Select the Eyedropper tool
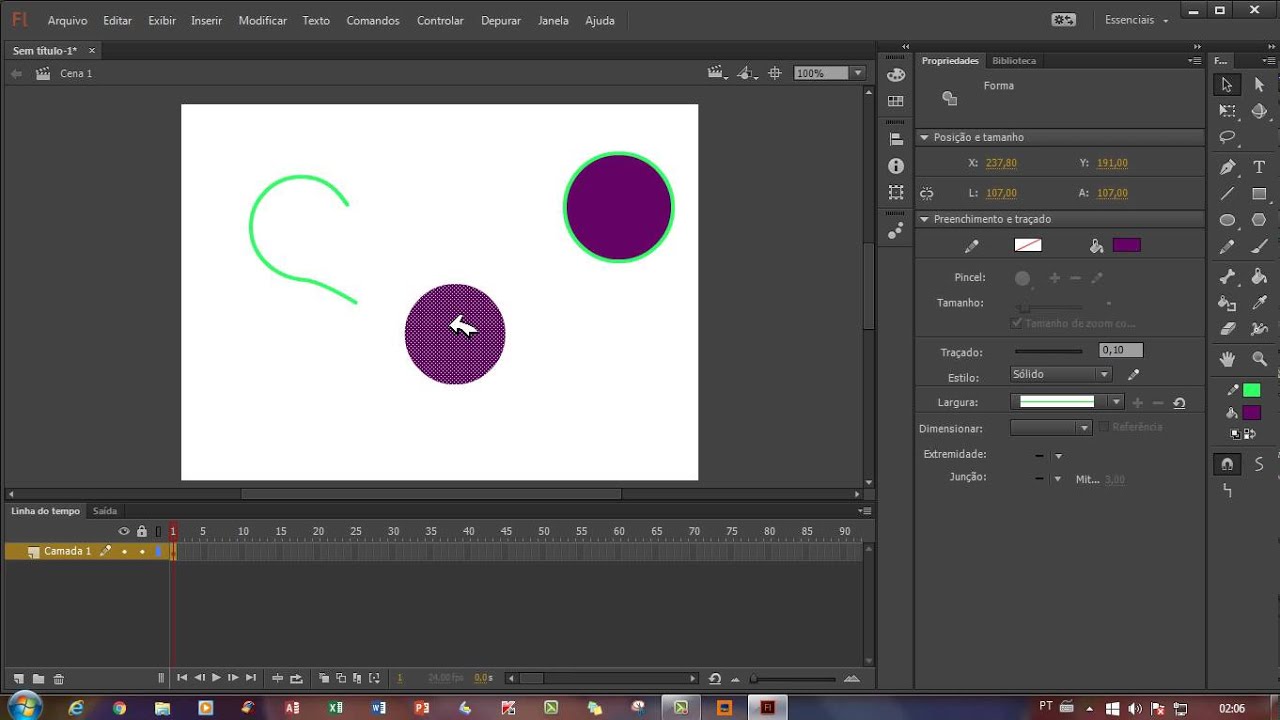Image resolution: width=1280 pixels, height=720 pixels. 1259,303
